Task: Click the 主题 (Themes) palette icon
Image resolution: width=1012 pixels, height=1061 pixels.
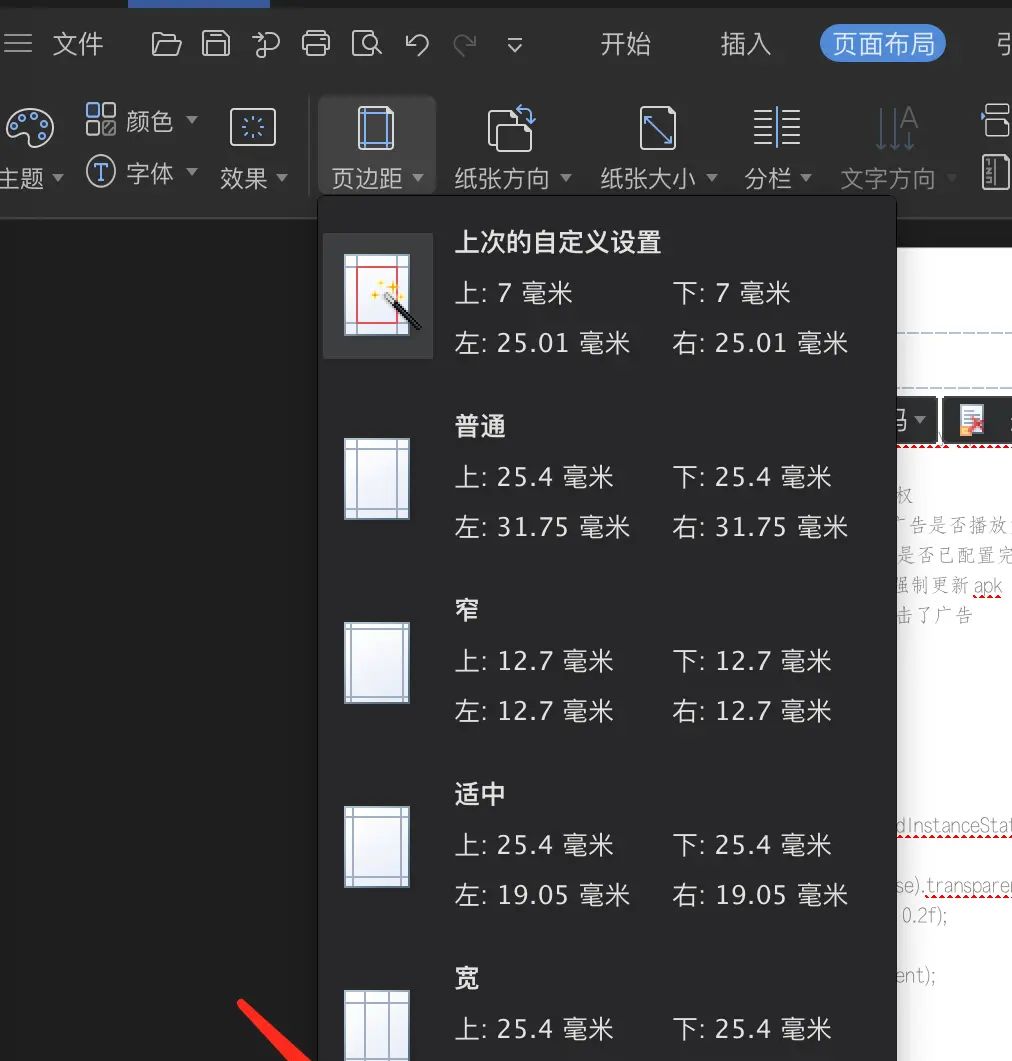Action: point(29,127)
